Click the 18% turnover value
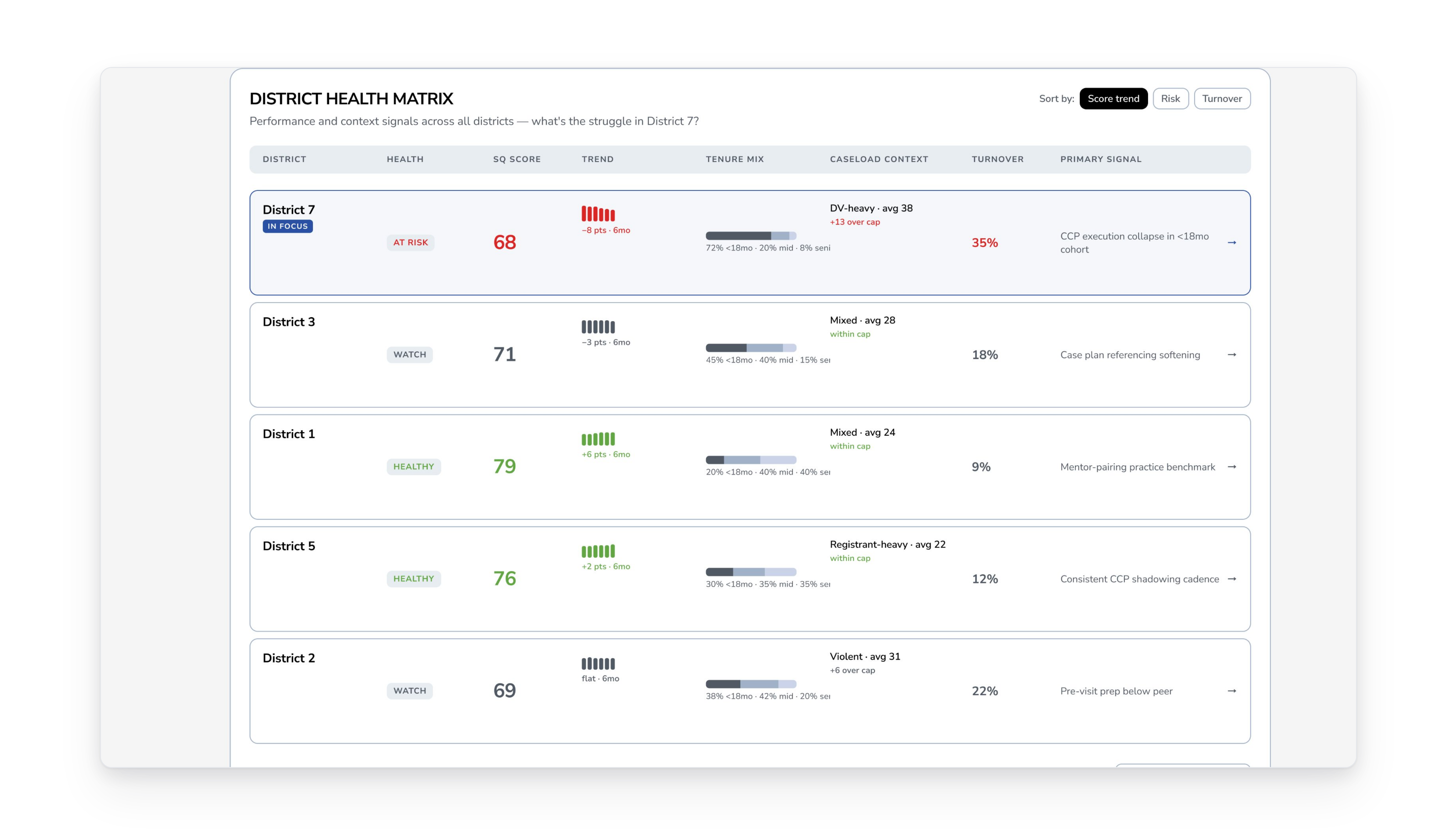Image resolution: width=1456 pixels, height=835 pixels. point(984,355)
